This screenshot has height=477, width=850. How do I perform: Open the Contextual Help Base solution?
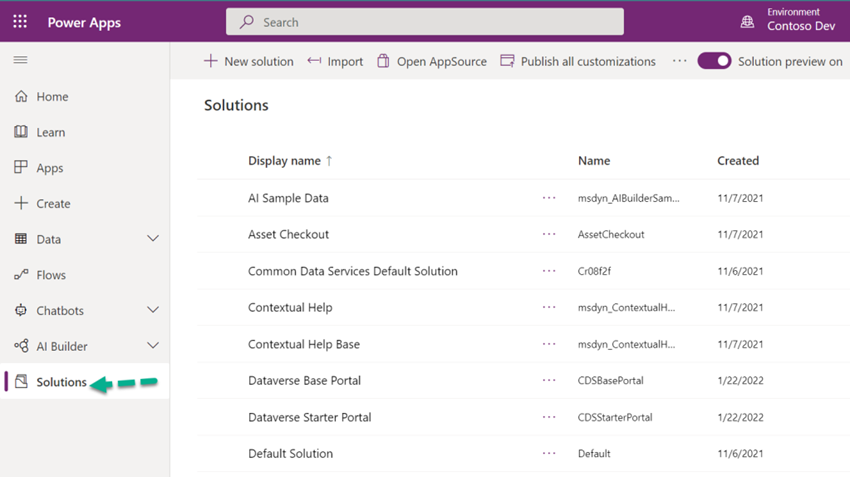(x=304, y=344)
